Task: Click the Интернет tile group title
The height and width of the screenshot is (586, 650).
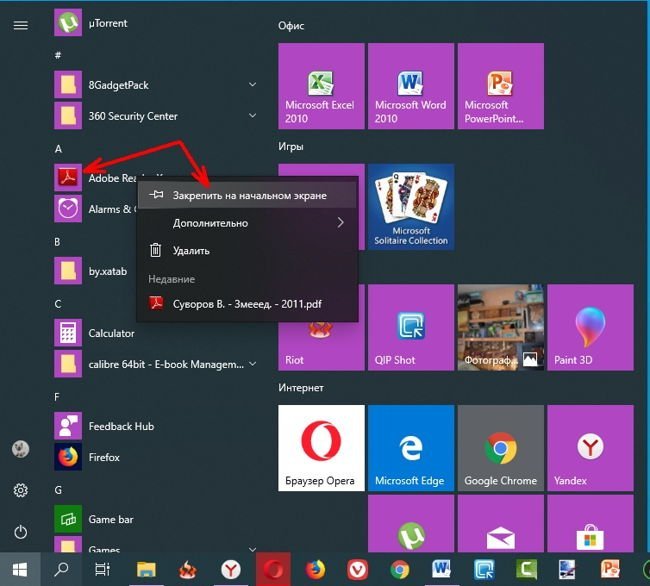Action: point(301,388)
